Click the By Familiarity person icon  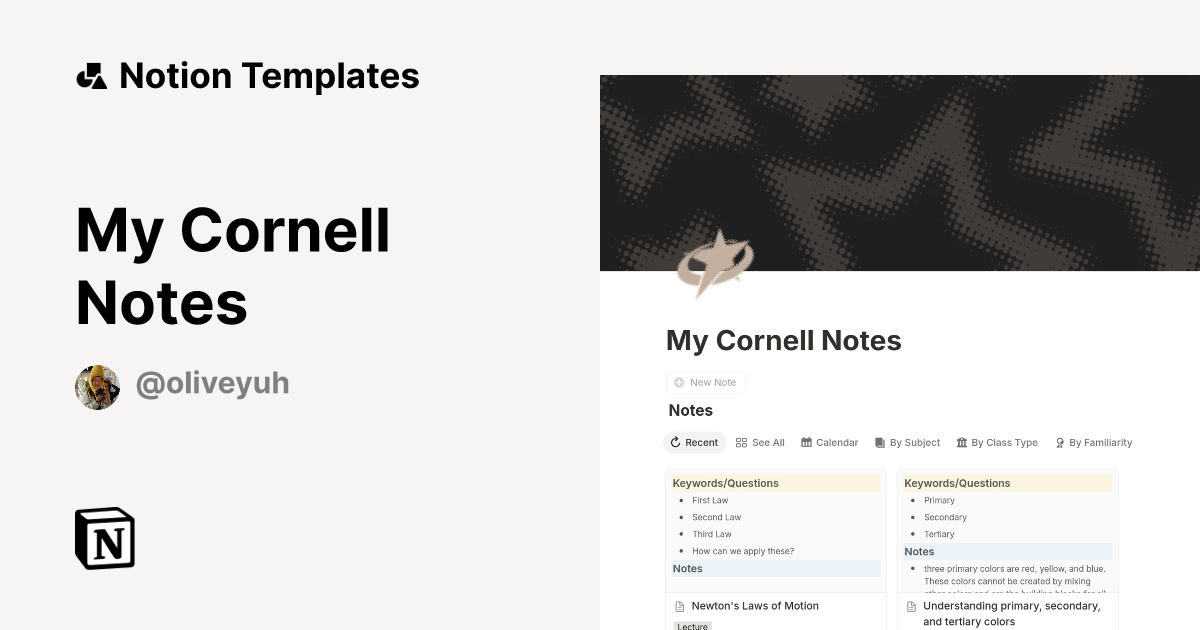1059,442
